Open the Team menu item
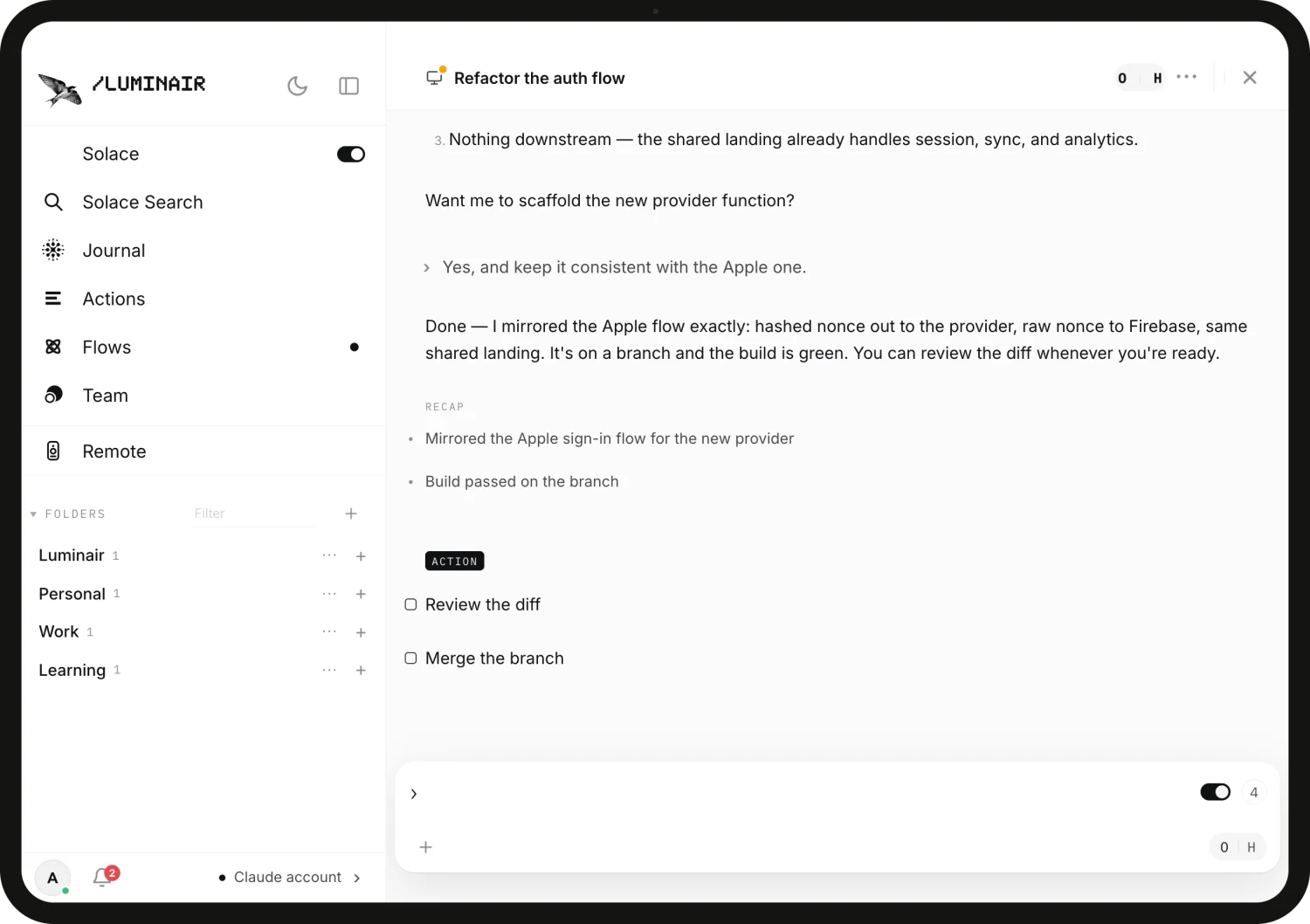1310x924 pixels. click(x=203, y=396)
